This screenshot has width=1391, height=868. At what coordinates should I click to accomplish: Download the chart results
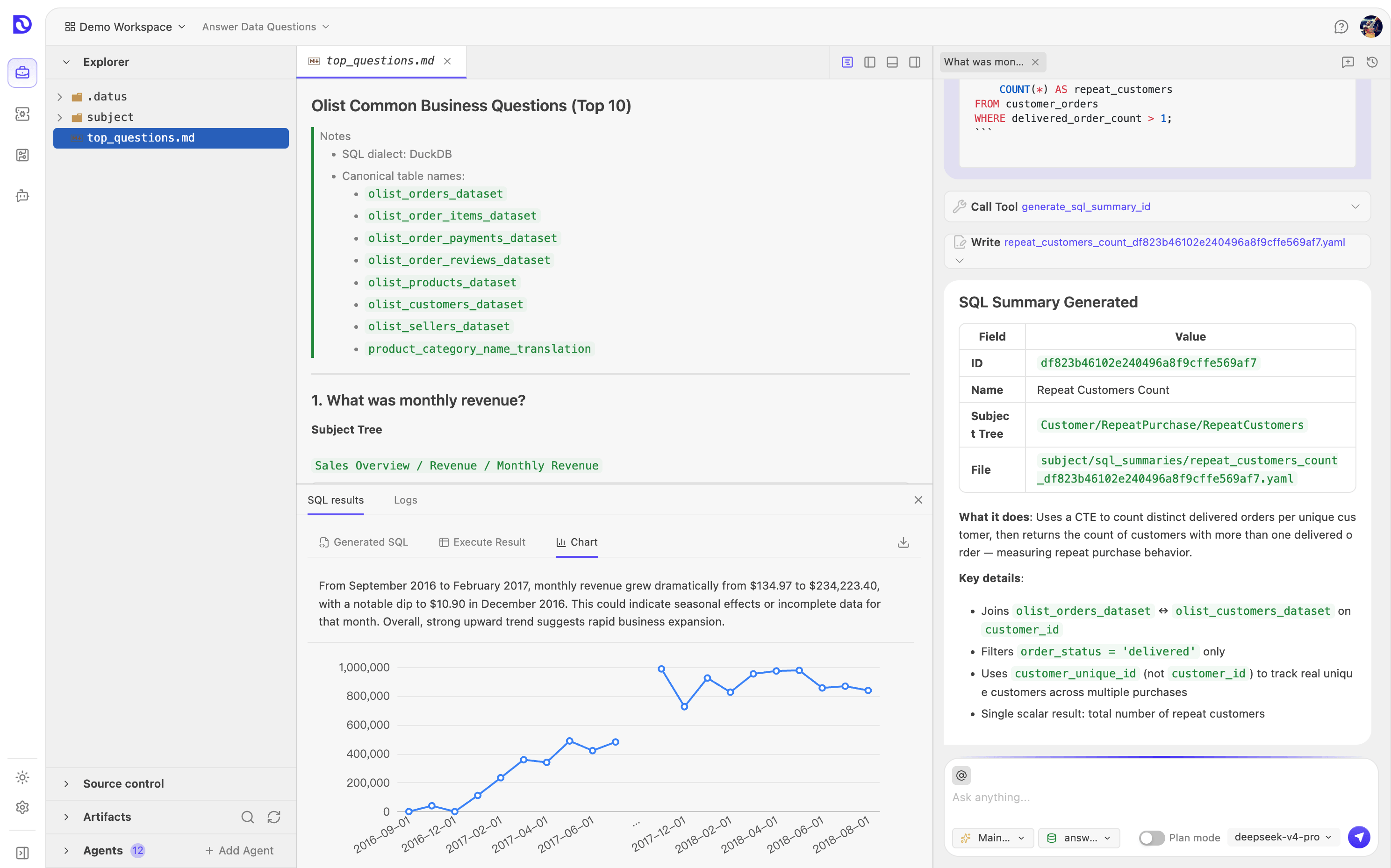coord(903,542)
